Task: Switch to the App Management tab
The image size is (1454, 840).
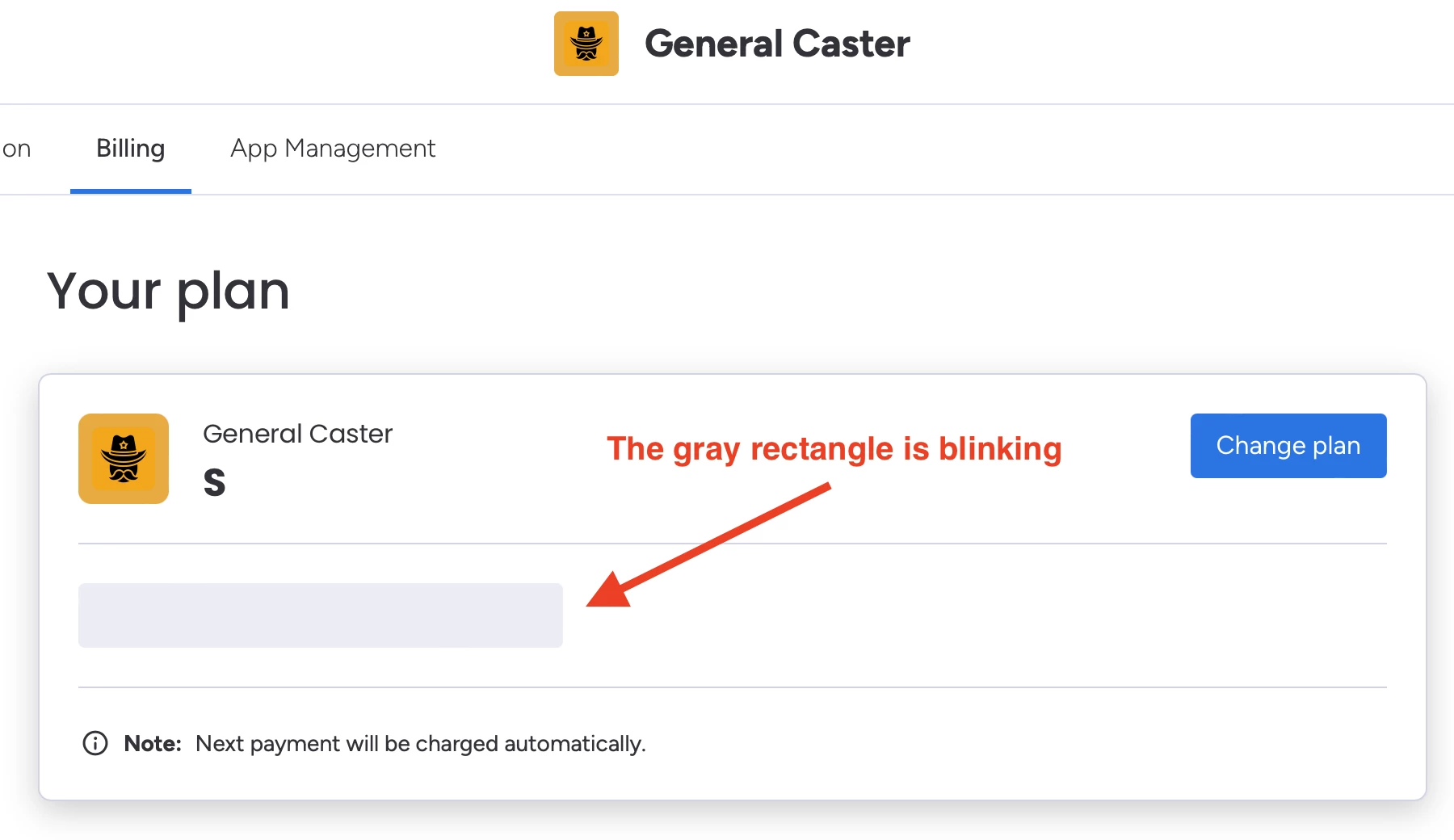Action: click(333, 149)
